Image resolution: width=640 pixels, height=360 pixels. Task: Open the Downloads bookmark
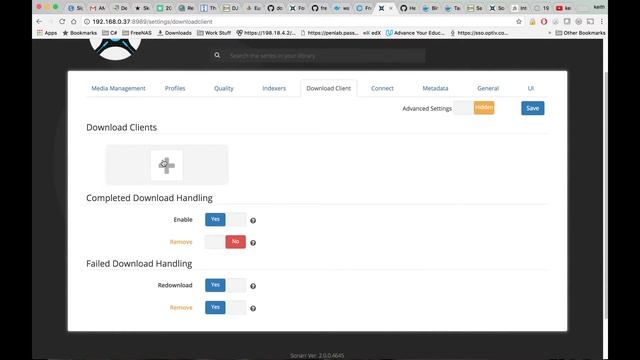(x=175, y=33)
